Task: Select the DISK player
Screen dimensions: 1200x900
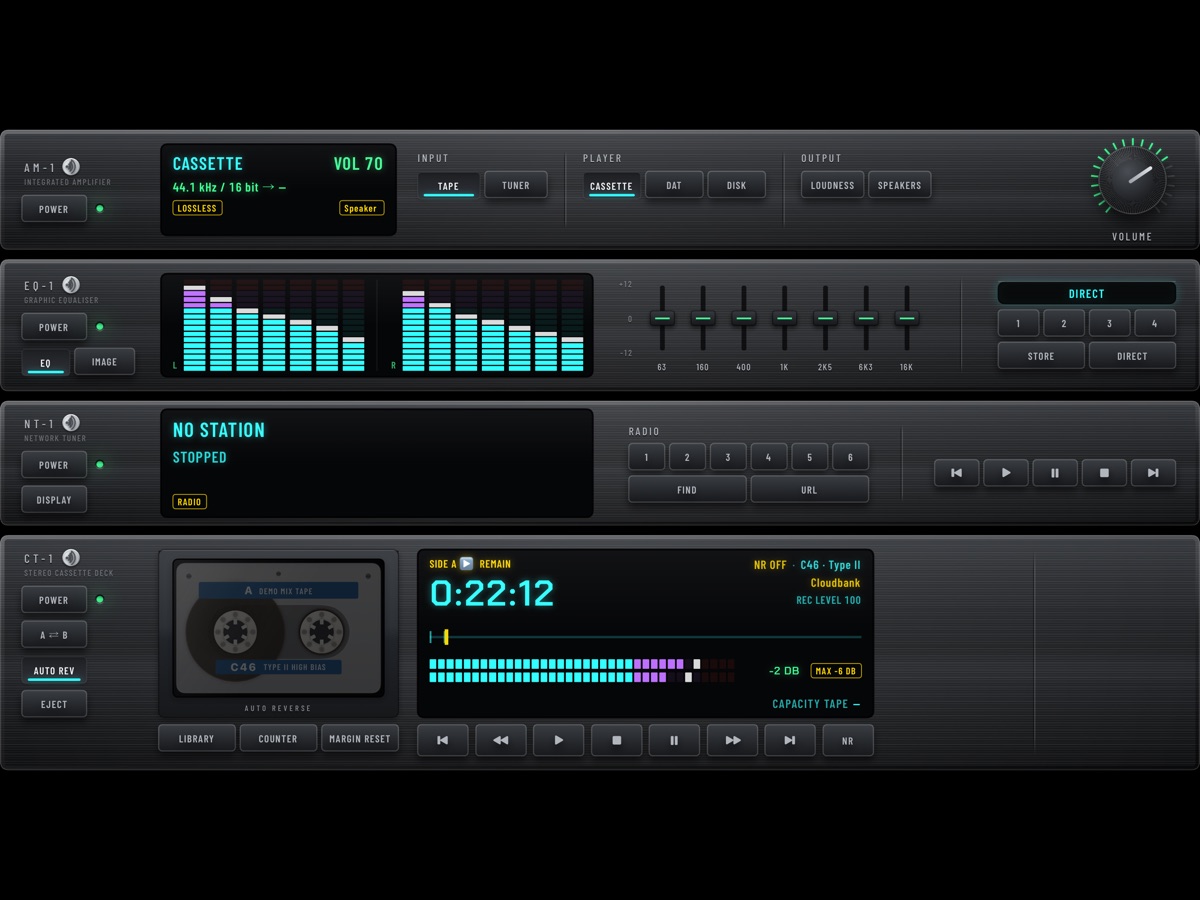Action: pos(736,185)
